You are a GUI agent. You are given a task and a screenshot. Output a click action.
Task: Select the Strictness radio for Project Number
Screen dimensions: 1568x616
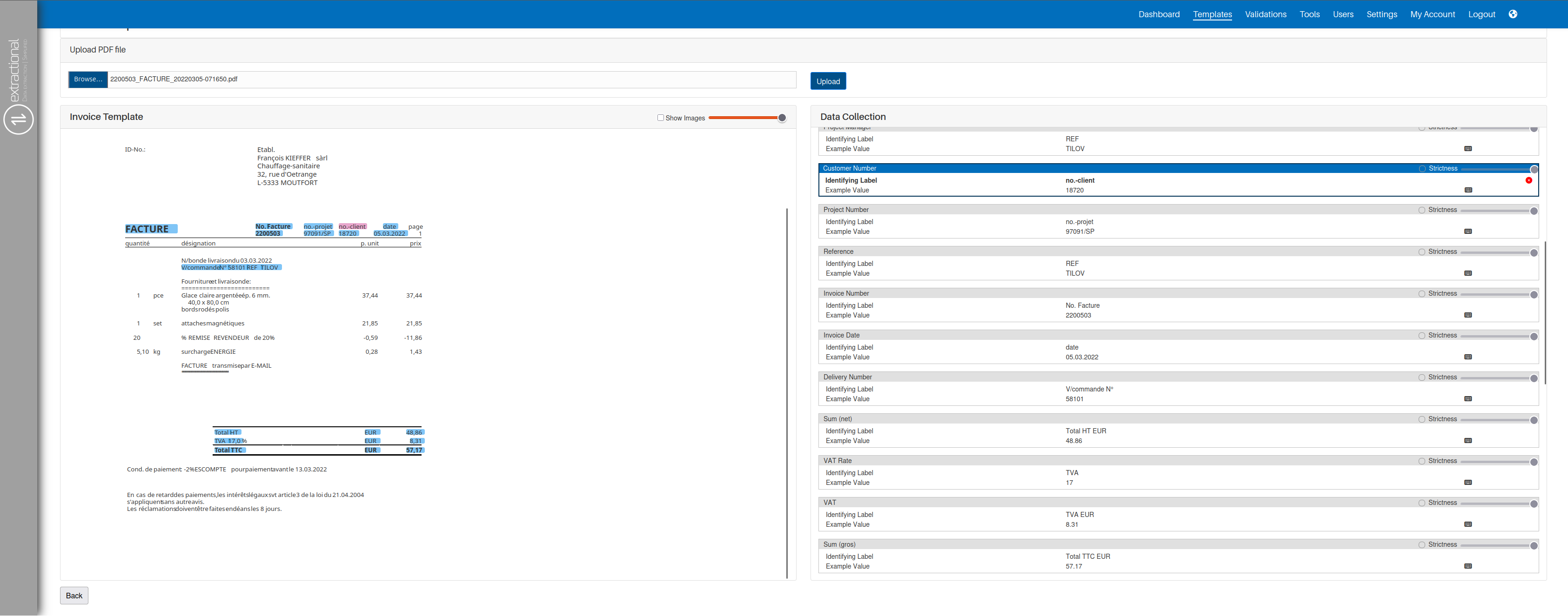1422,211
